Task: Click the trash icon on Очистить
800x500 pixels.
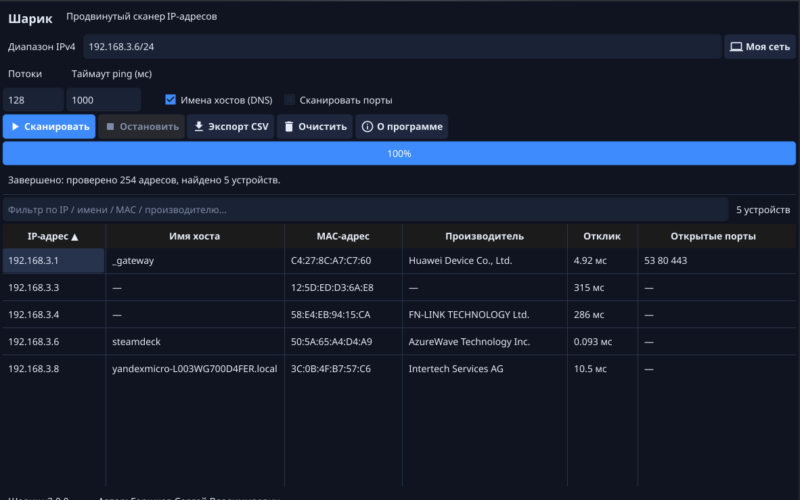Action: point(289,127)
